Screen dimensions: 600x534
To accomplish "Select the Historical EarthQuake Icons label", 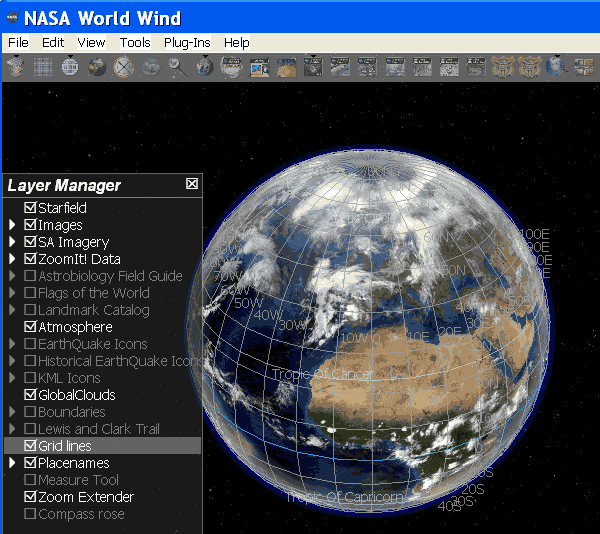I will [120, 361].
